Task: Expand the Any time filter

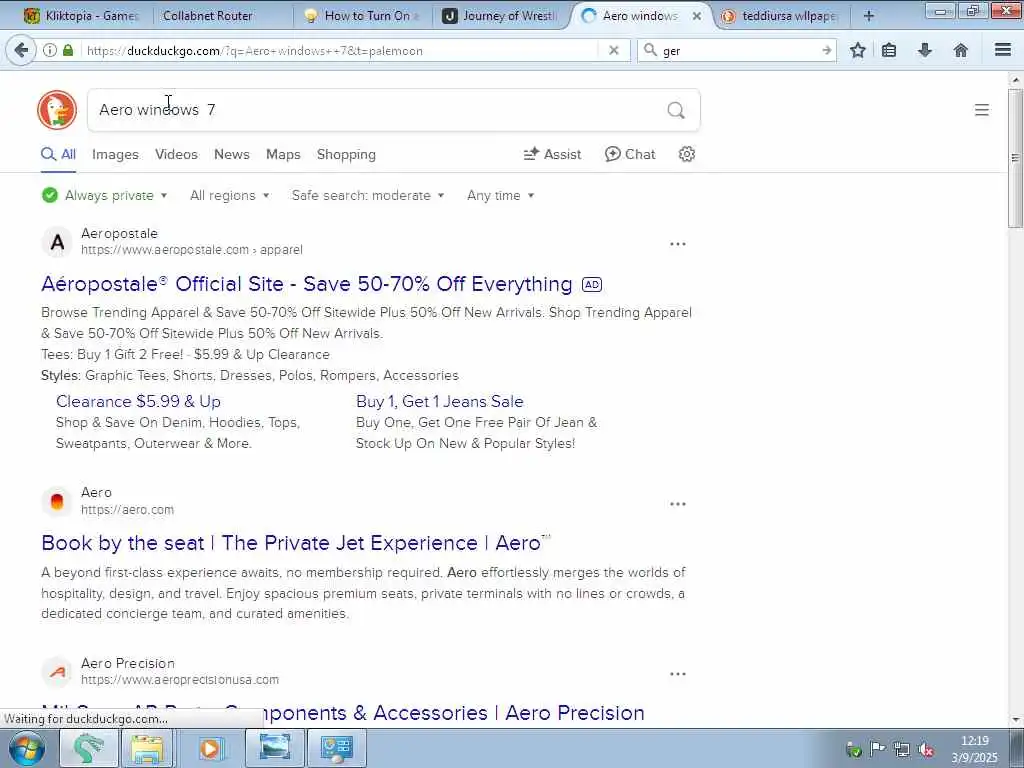Action: click(x=500, y=195)
